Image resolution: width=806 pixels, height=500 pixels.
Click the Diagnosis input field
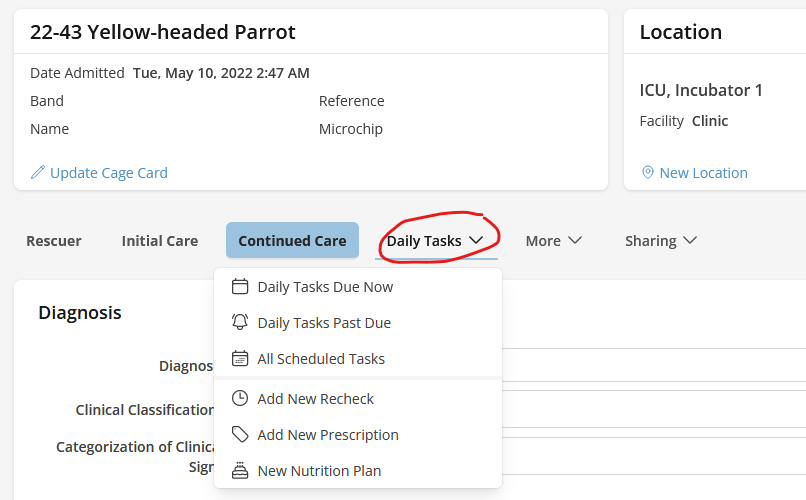[x=650, y=364]
